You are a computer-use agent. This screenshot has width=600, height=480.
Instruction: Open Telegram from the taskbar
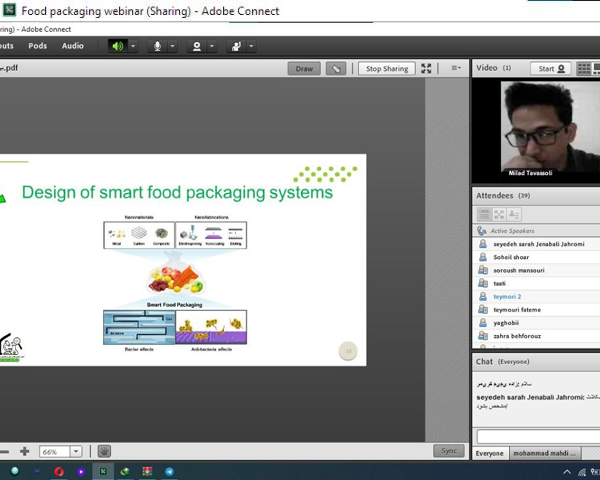click(x=169, y=471)
